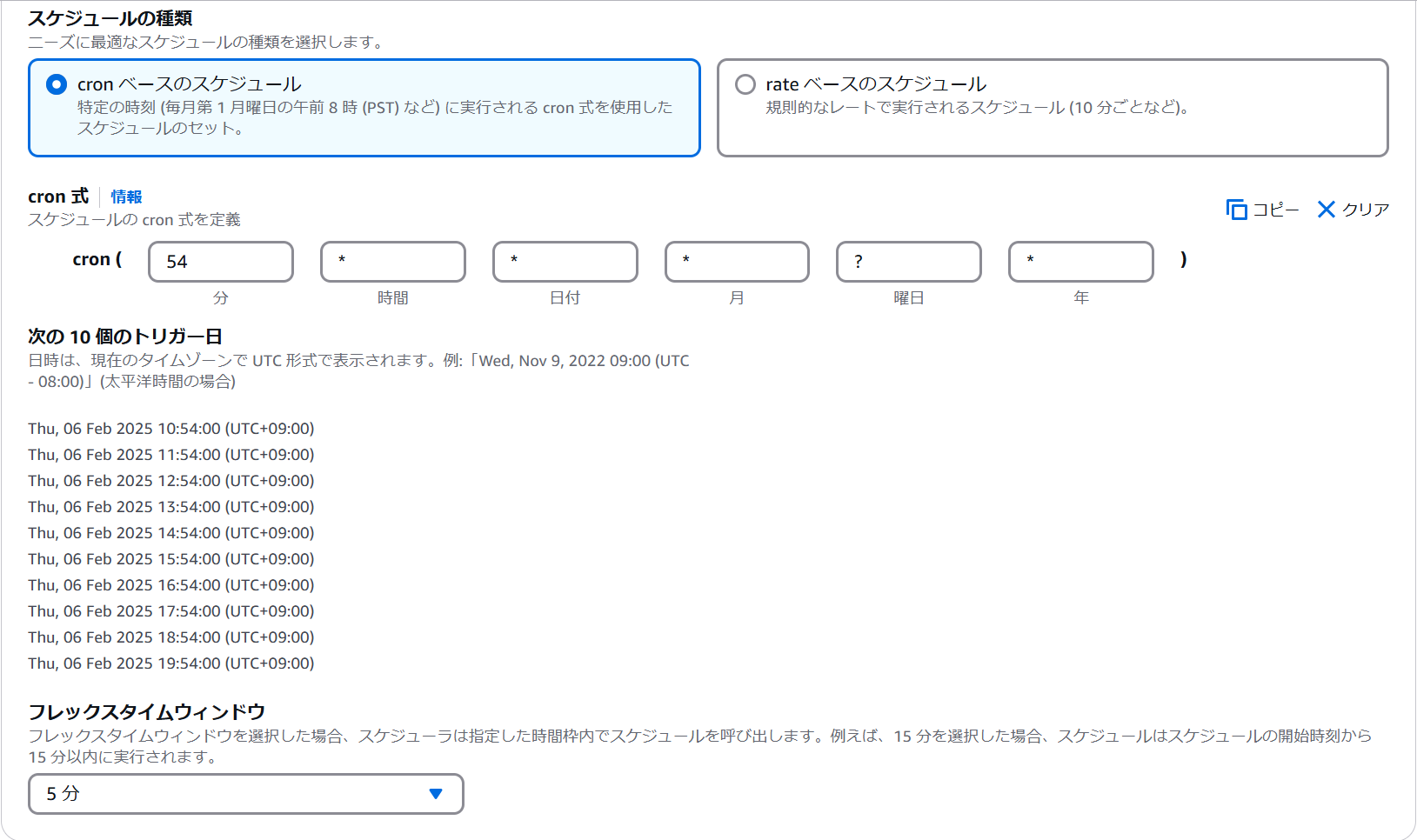Select the last trigger date entry 19:54:00
1417x840 pixels.
(170, 663)
